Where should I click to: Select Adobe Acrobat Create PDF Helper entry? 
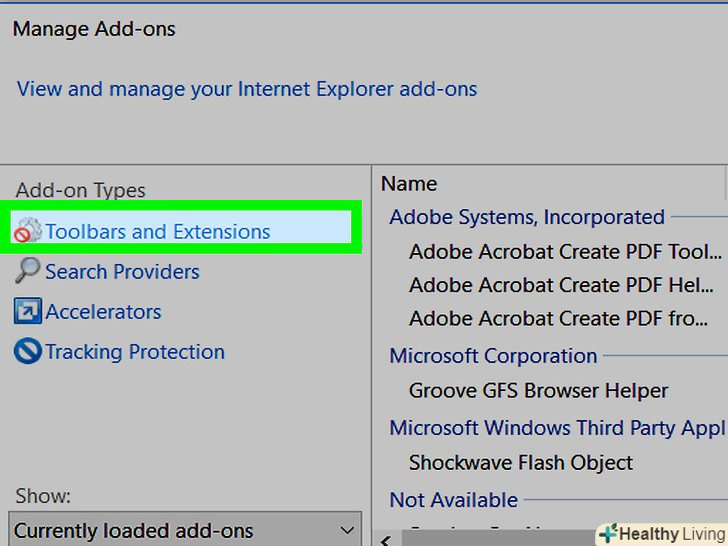pyautogui.click(x=560, y=286)
